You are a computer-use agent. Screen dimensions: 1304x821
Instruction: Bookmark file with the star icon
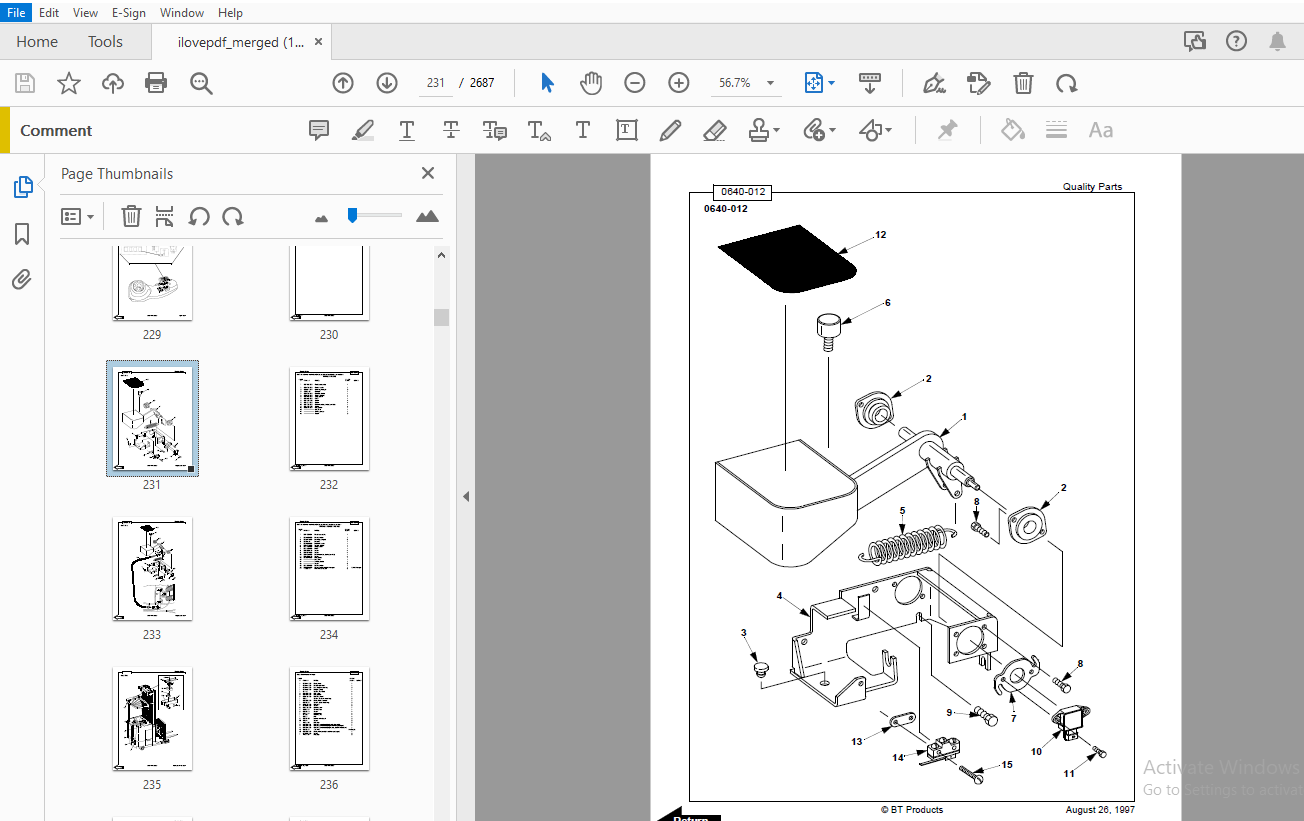[x=68, y=83]
